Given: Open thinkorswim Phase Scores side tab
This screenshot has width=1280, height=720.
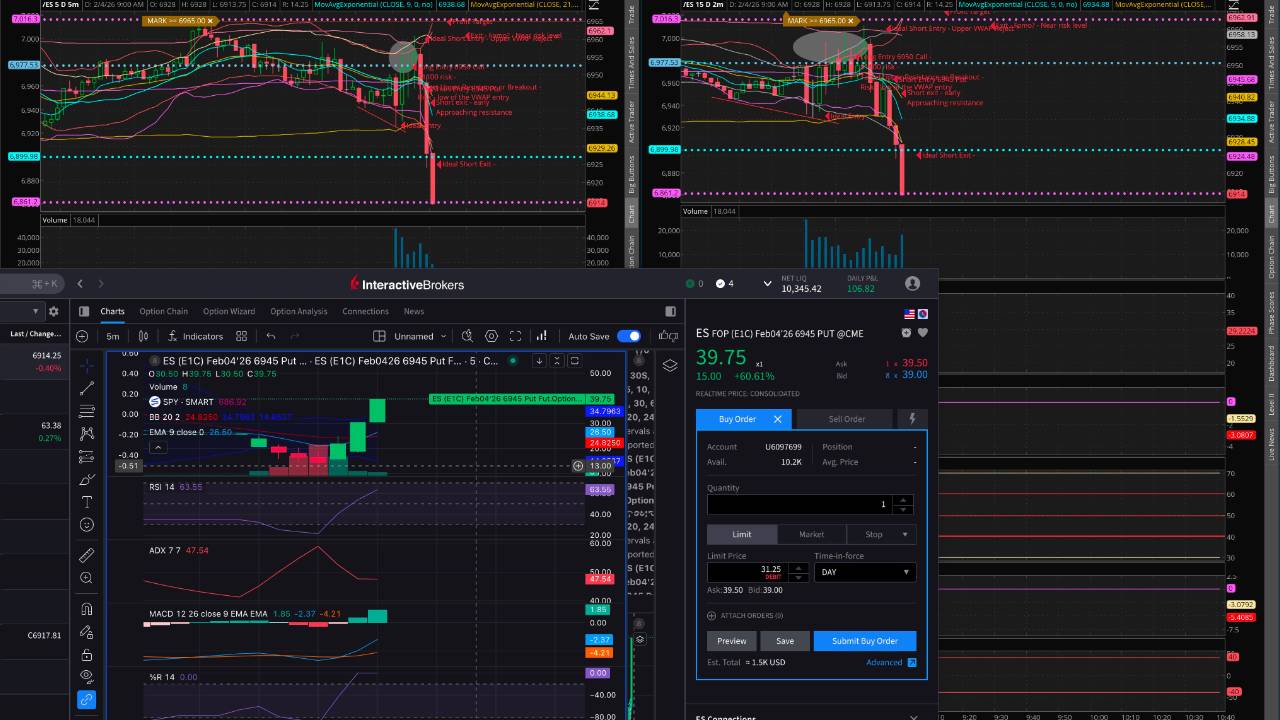Looking at the screenshot, I should pyautogui.click(x=1272, y=312).
